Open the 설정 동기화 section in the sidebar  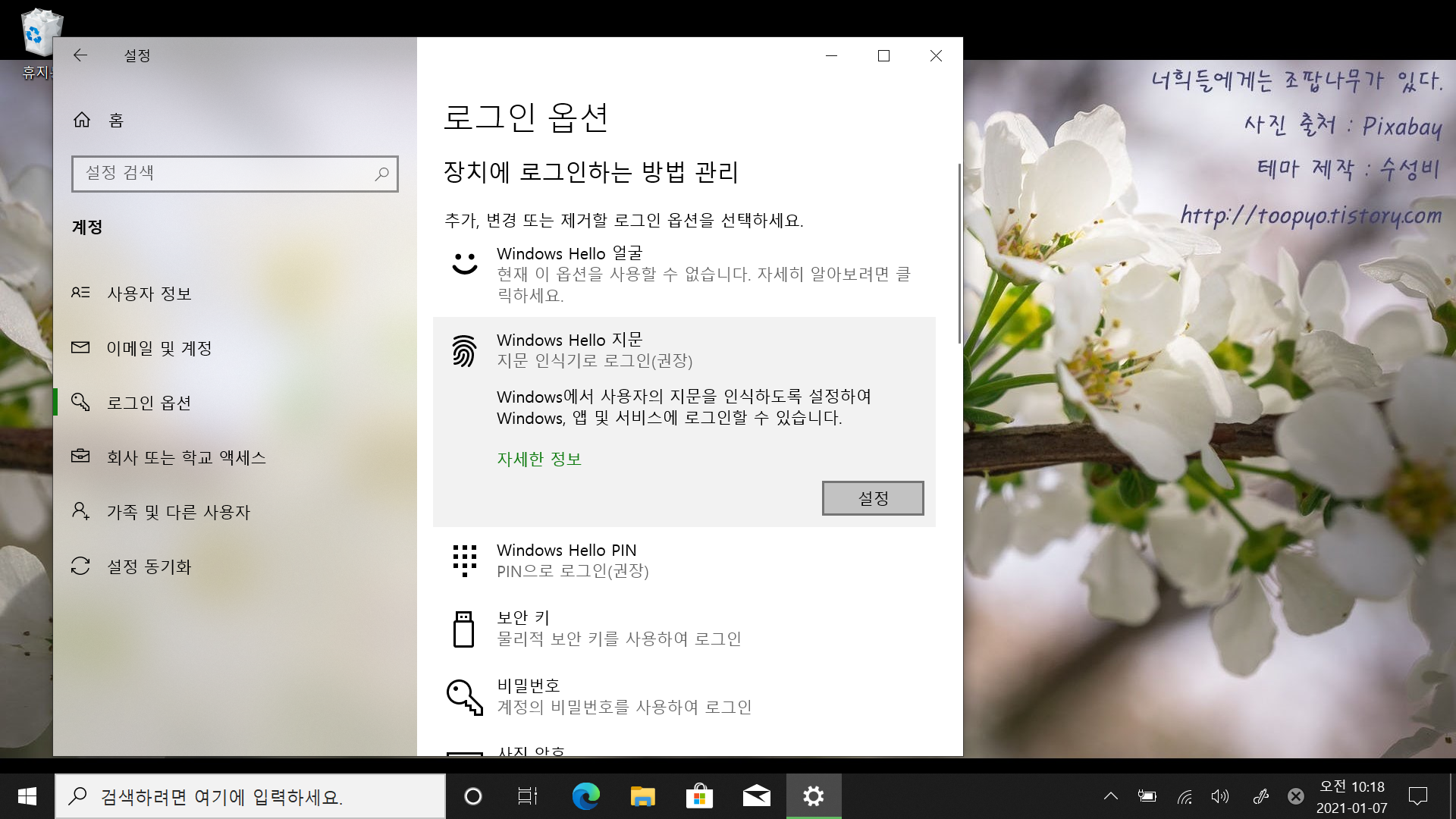(x=149, y=566)
